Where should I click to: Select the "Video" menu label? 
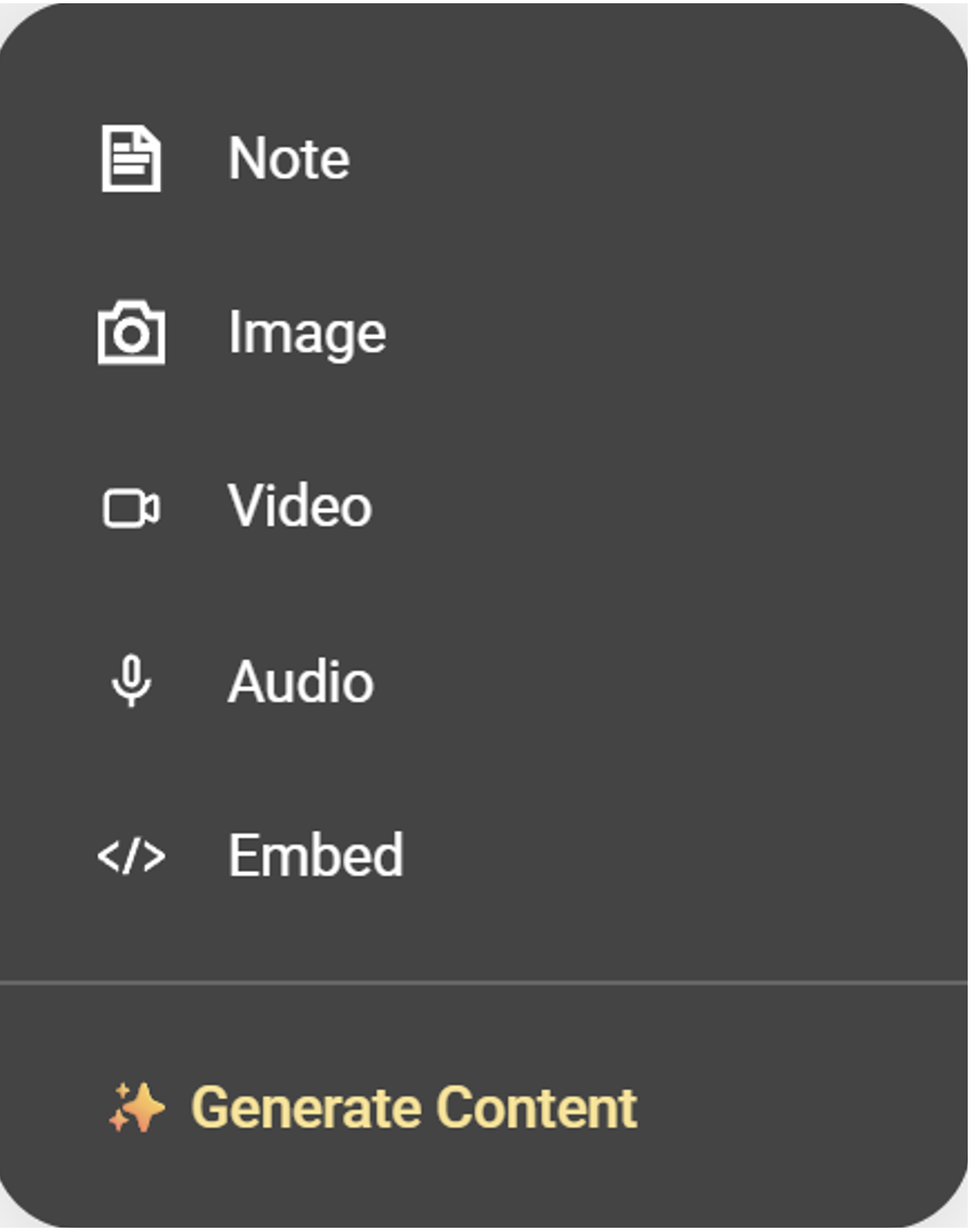[x=300, y=506]
